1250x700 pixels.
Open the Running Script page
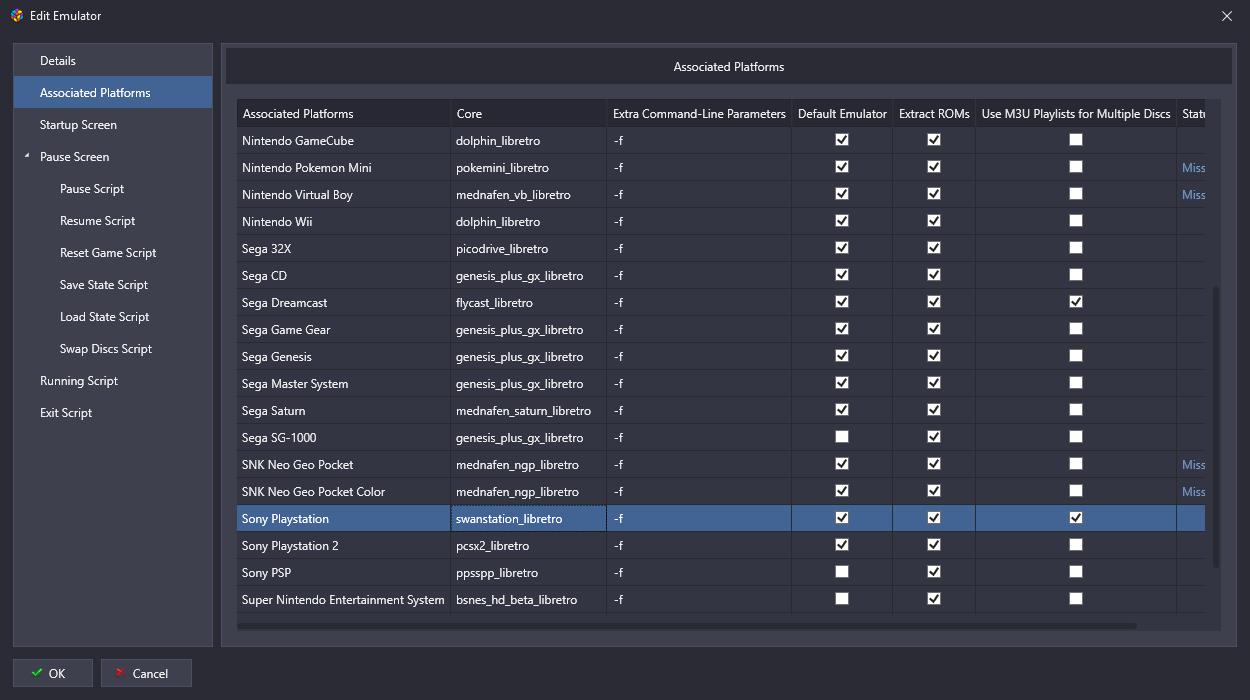113,381
